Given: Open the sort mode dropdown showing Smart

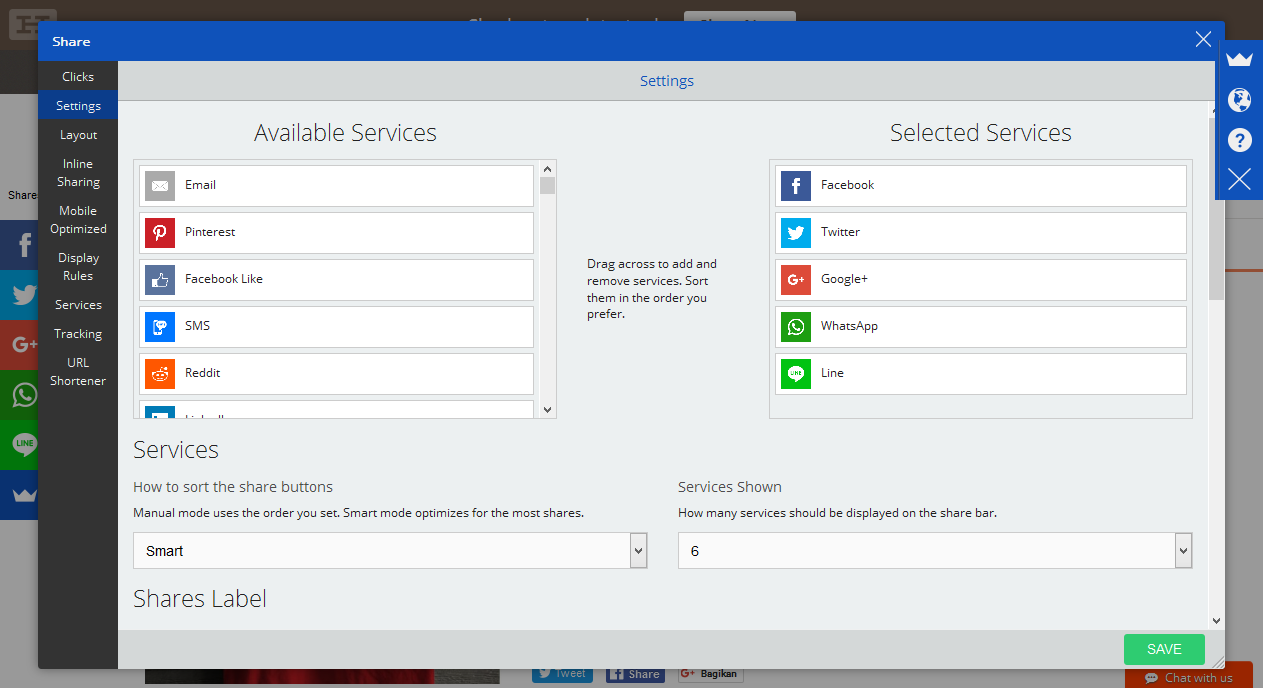Looking at the screenshot, I should [x=390, y=551].
